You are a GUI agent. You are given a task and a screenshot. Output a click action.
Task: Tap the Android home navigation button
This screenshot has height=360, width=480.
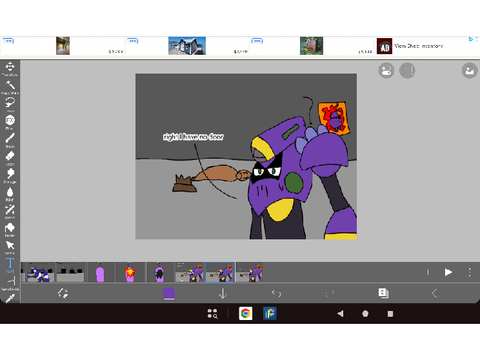pyautogui.click(x=365, y=314)
